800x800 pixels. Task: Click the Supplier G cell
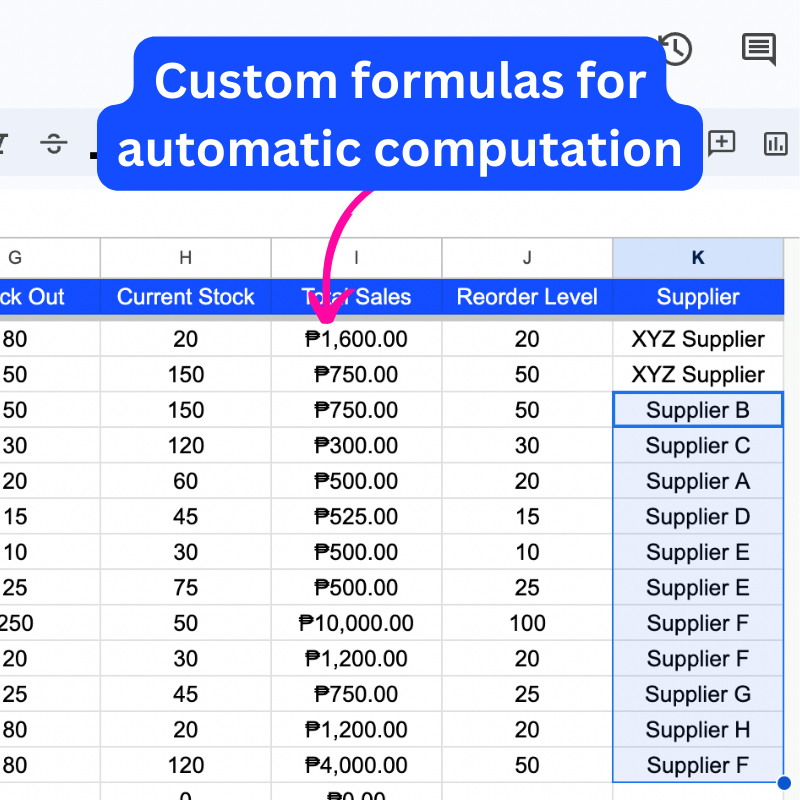697,694
